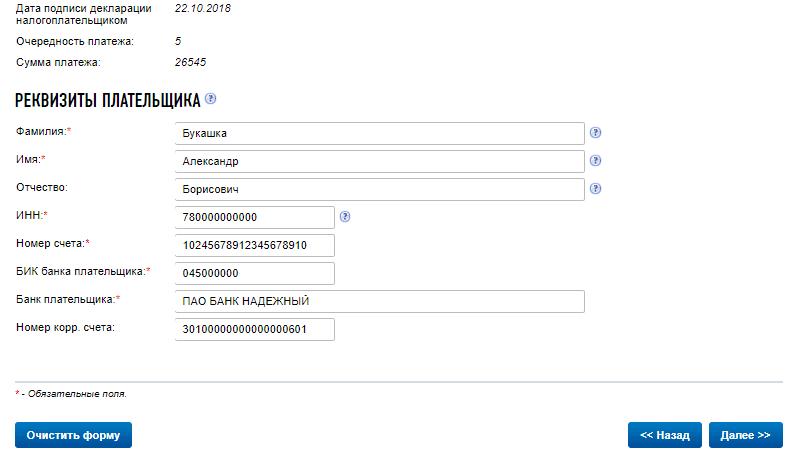Image resolution: width=794 pixels, height=468 pixels.
Task: Click the Номер счета input field
Action: pos(255,245)
